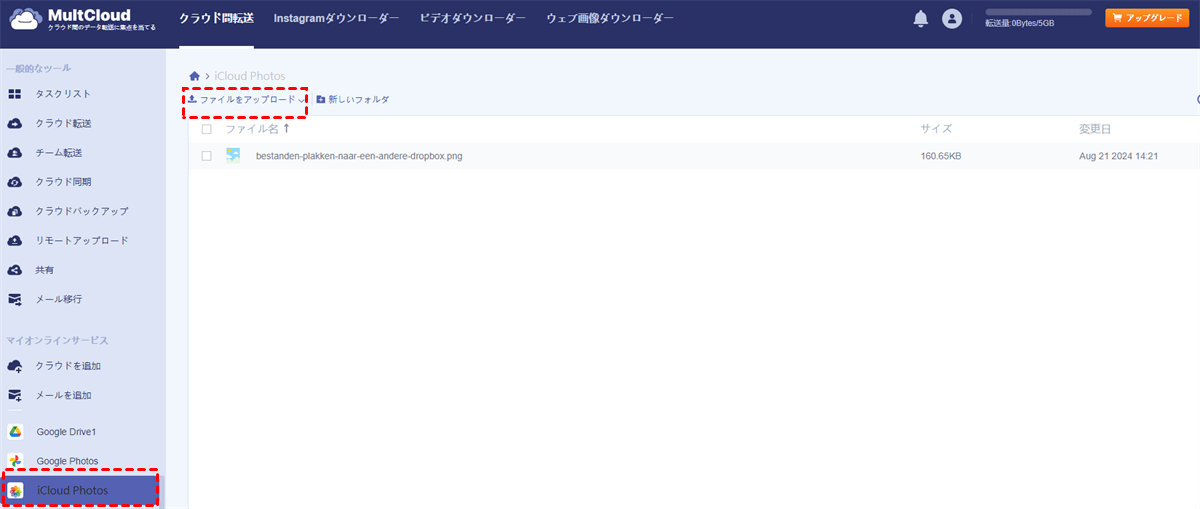Click iCloud Photos breadcrumb text
Image resolution: width=1200 pixels, height=509 pixels.
pyautogui.click(x=248, y=76)
